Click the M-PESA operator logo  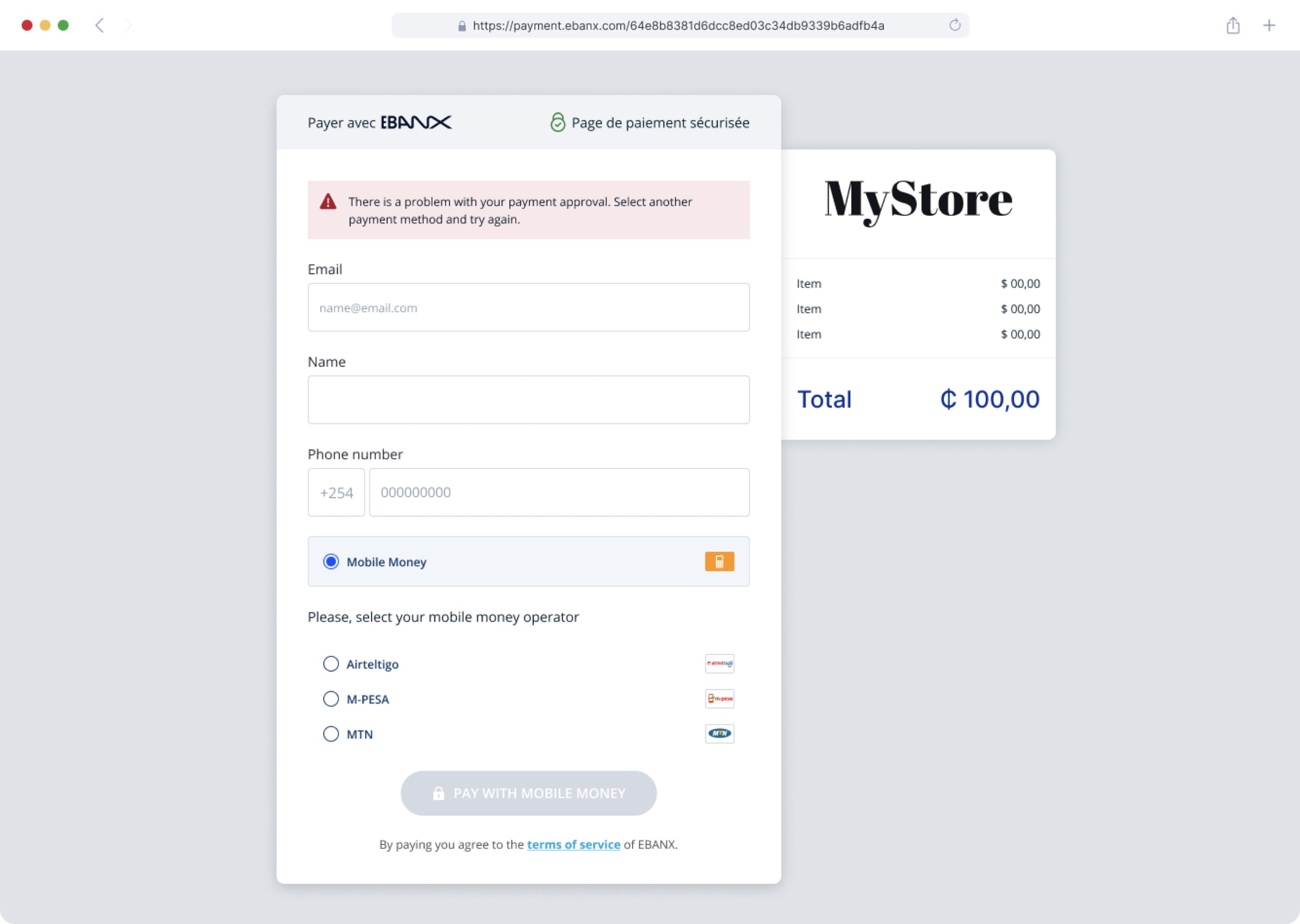click(719, 699)
